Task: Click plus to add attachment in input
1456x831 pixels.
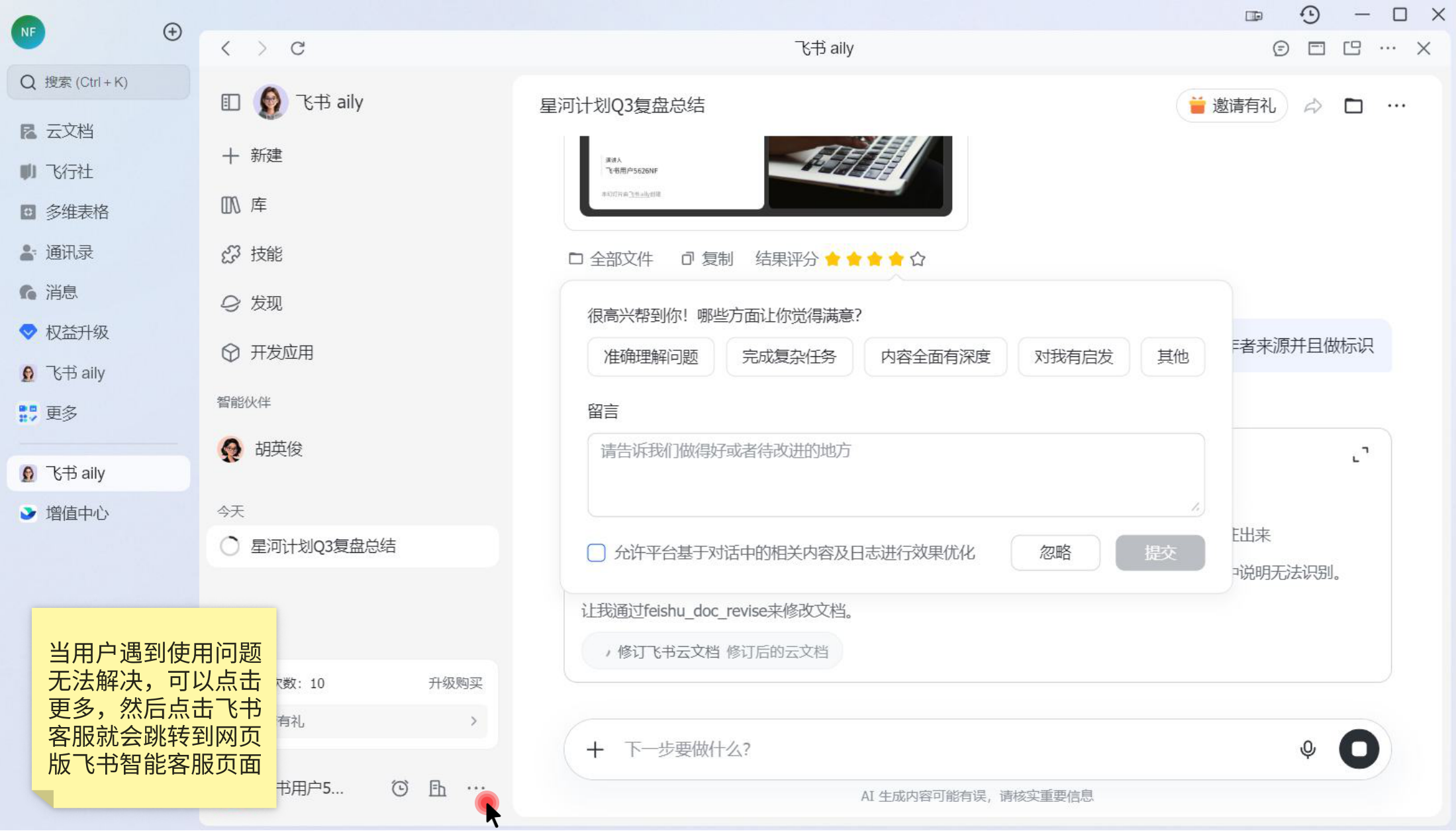Action: coord(595,750)
